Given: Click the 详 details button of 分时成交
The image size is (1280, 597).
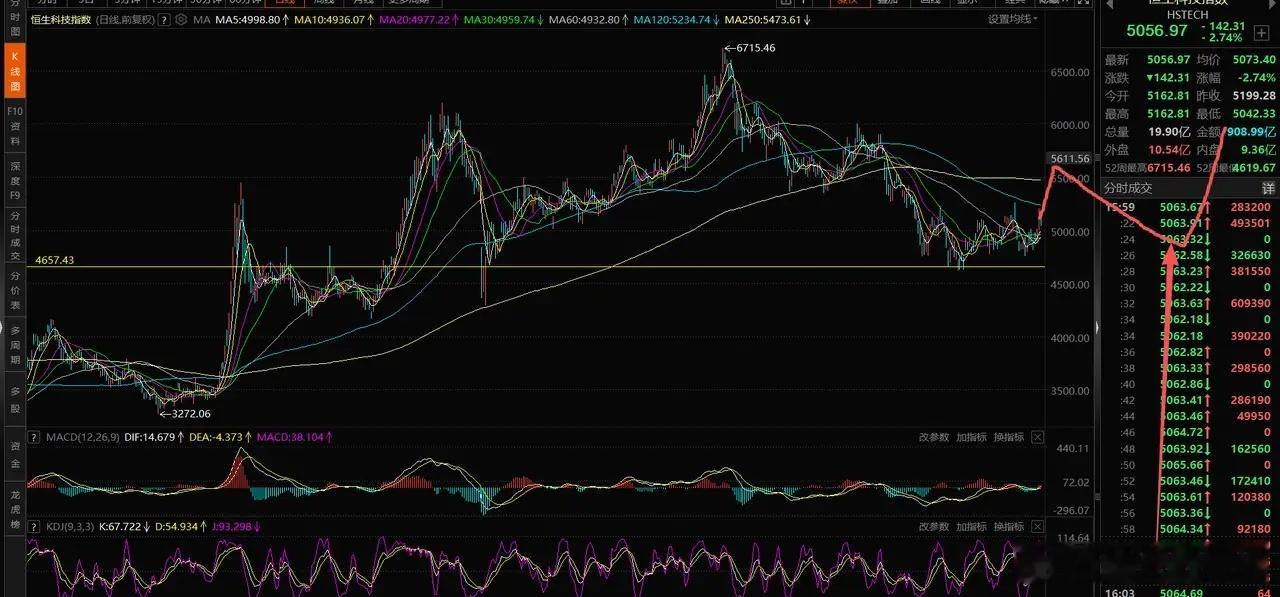Looking at the screenshot, I should 1268,188.
